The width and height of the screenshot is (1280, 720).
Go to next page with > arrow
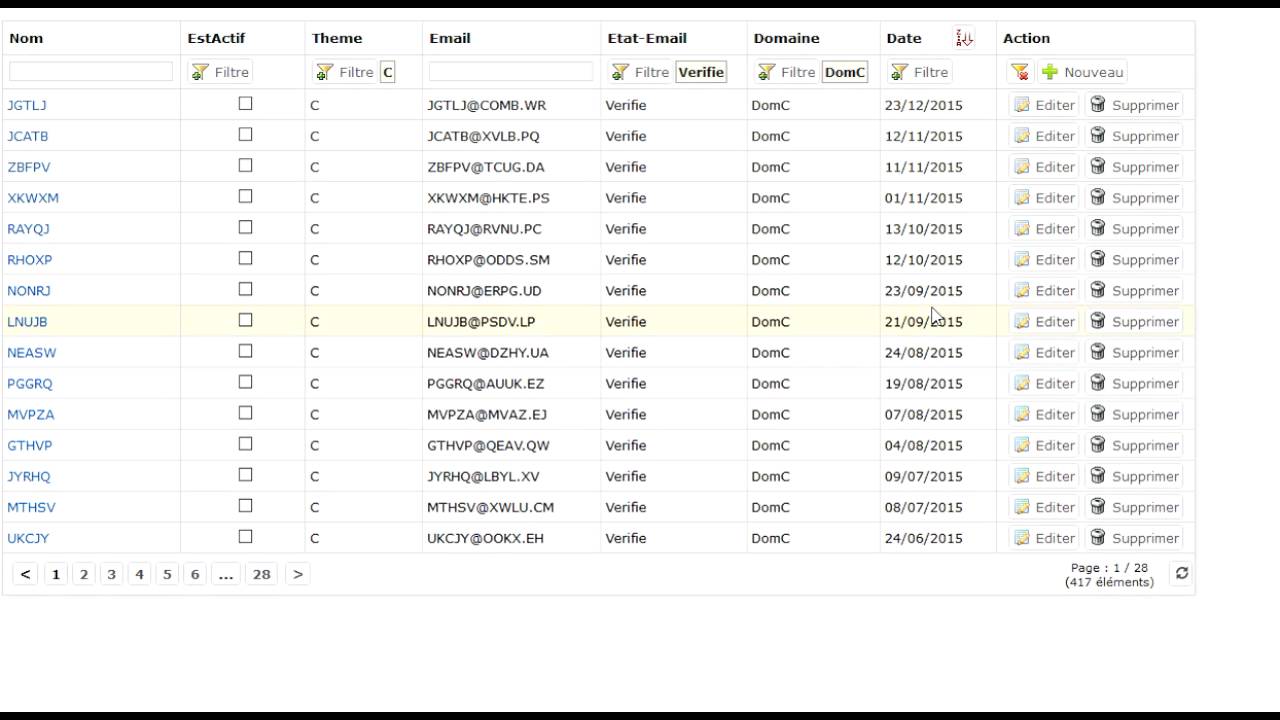pyautogui.click(x=297, y=574)
